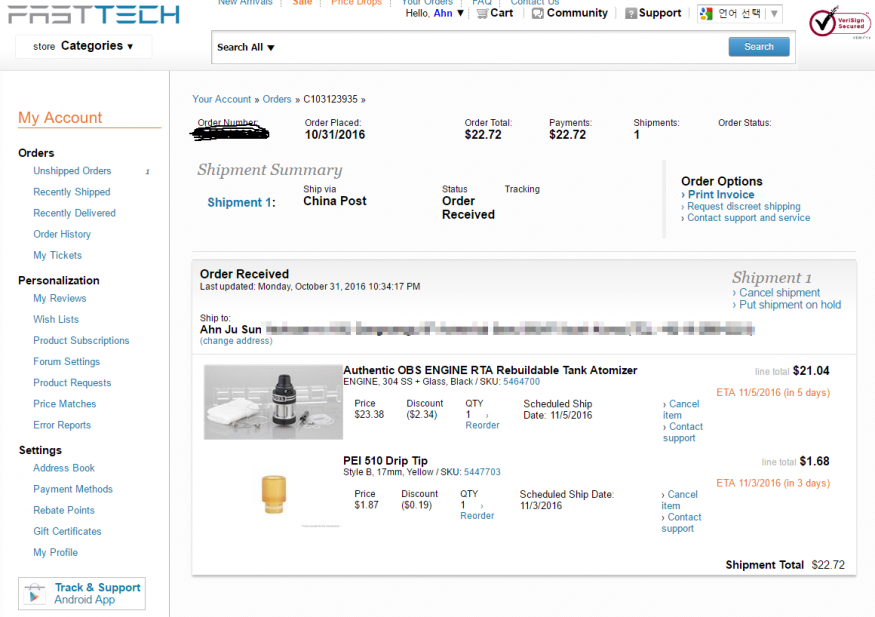Expand the Hello, Ahn account dropdown
This screenshot has width=875, height=617.
coord(435,14)
